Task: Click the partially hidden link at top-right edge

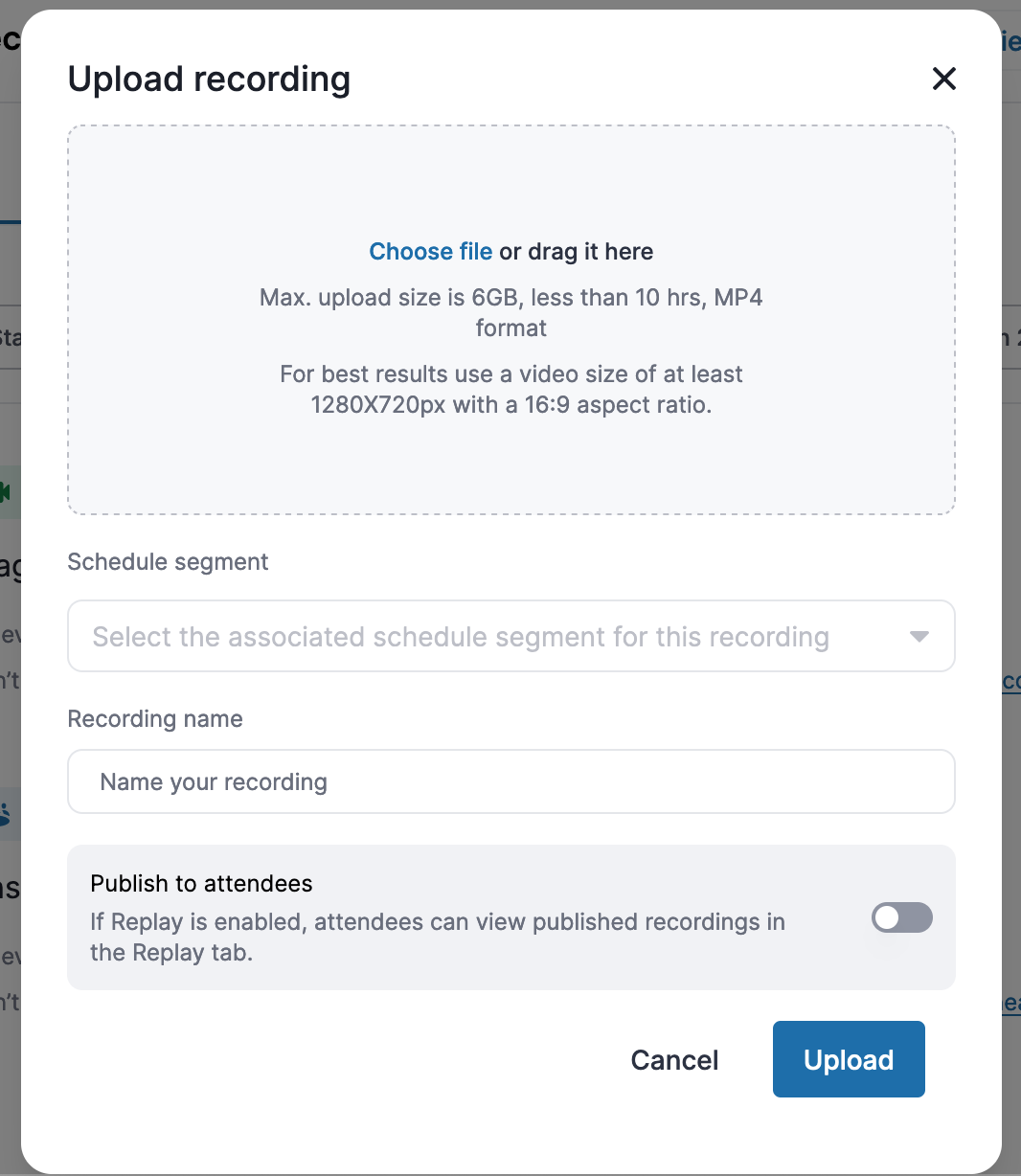Action: tap(1010, 40)
